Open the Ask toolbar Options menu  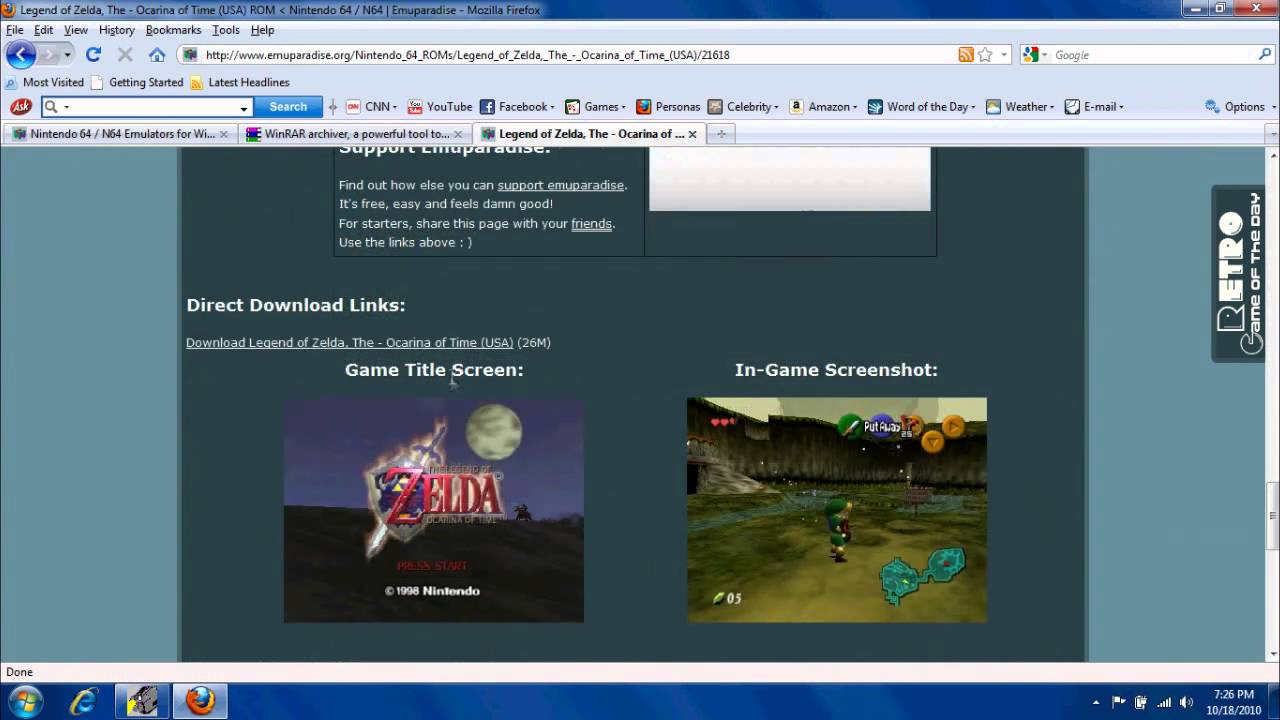(x=1240, y=107)
